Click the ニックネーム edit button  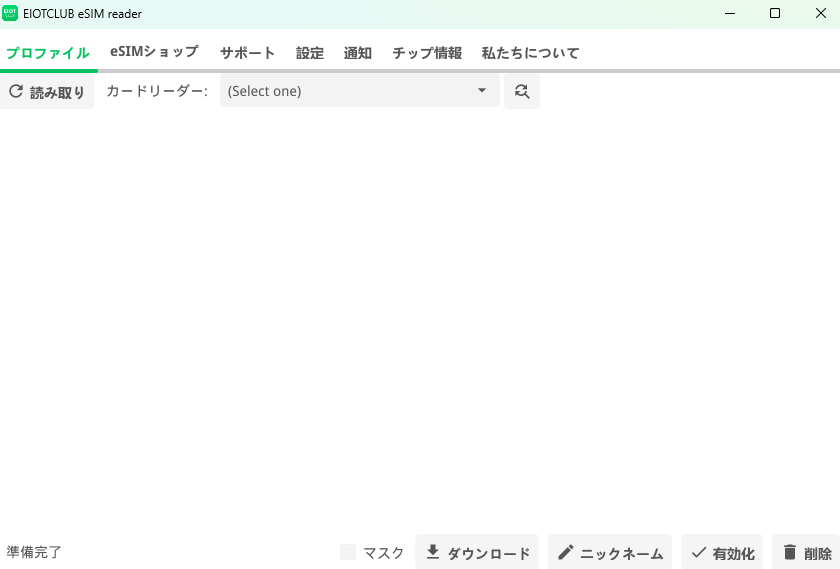pyautogui.click(x=610, y=552)
